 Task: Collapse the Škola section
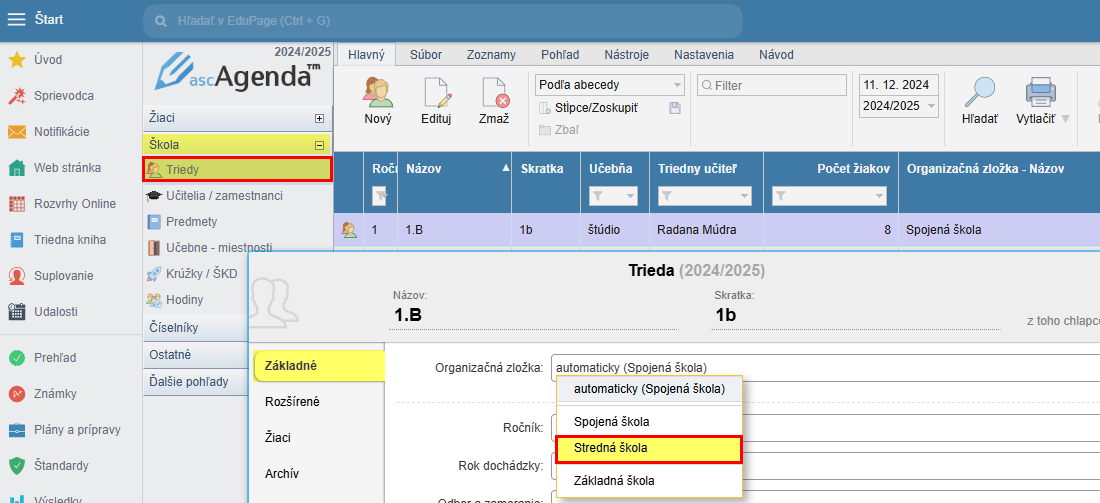(319, 145)
